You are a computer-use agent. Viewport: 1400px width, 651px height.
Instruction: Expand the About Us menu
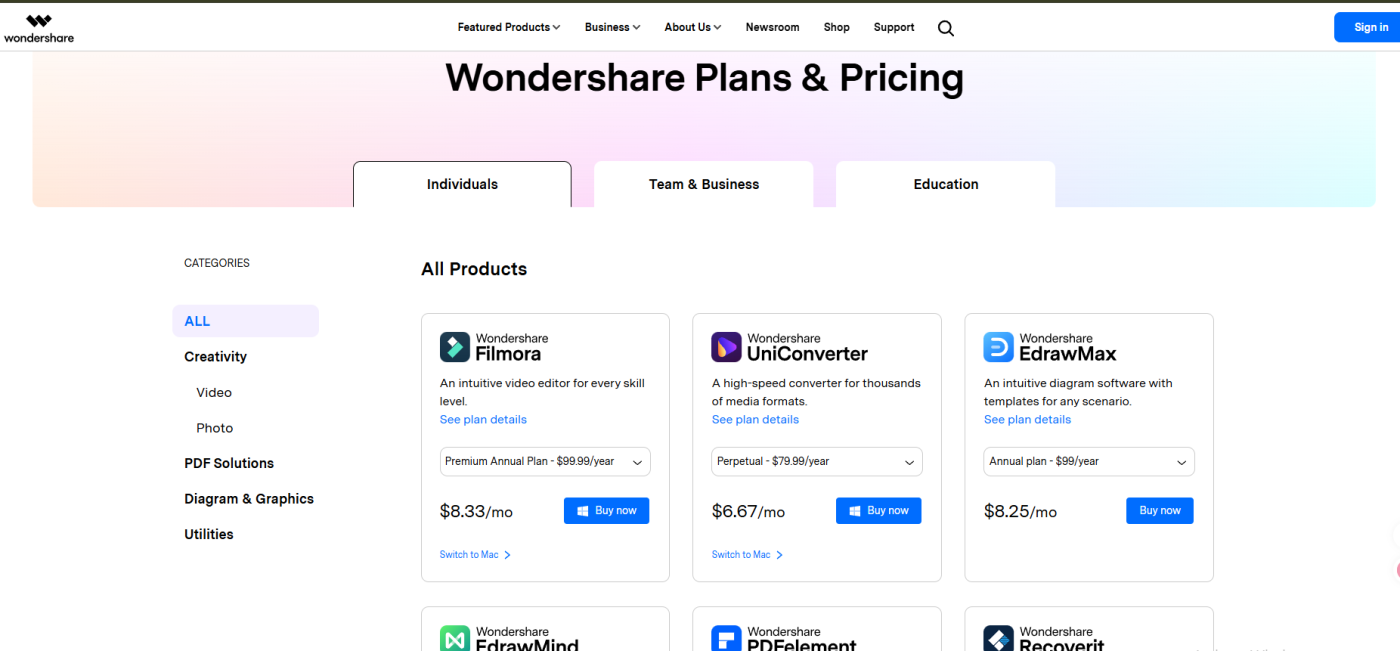pos(693,27)
